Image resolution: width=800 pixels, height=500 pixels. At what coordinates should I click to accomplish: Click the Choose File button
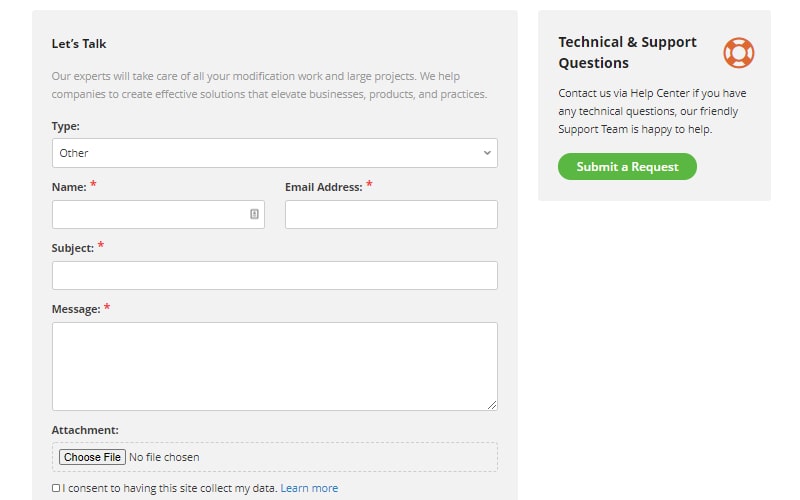coord(92,457)
